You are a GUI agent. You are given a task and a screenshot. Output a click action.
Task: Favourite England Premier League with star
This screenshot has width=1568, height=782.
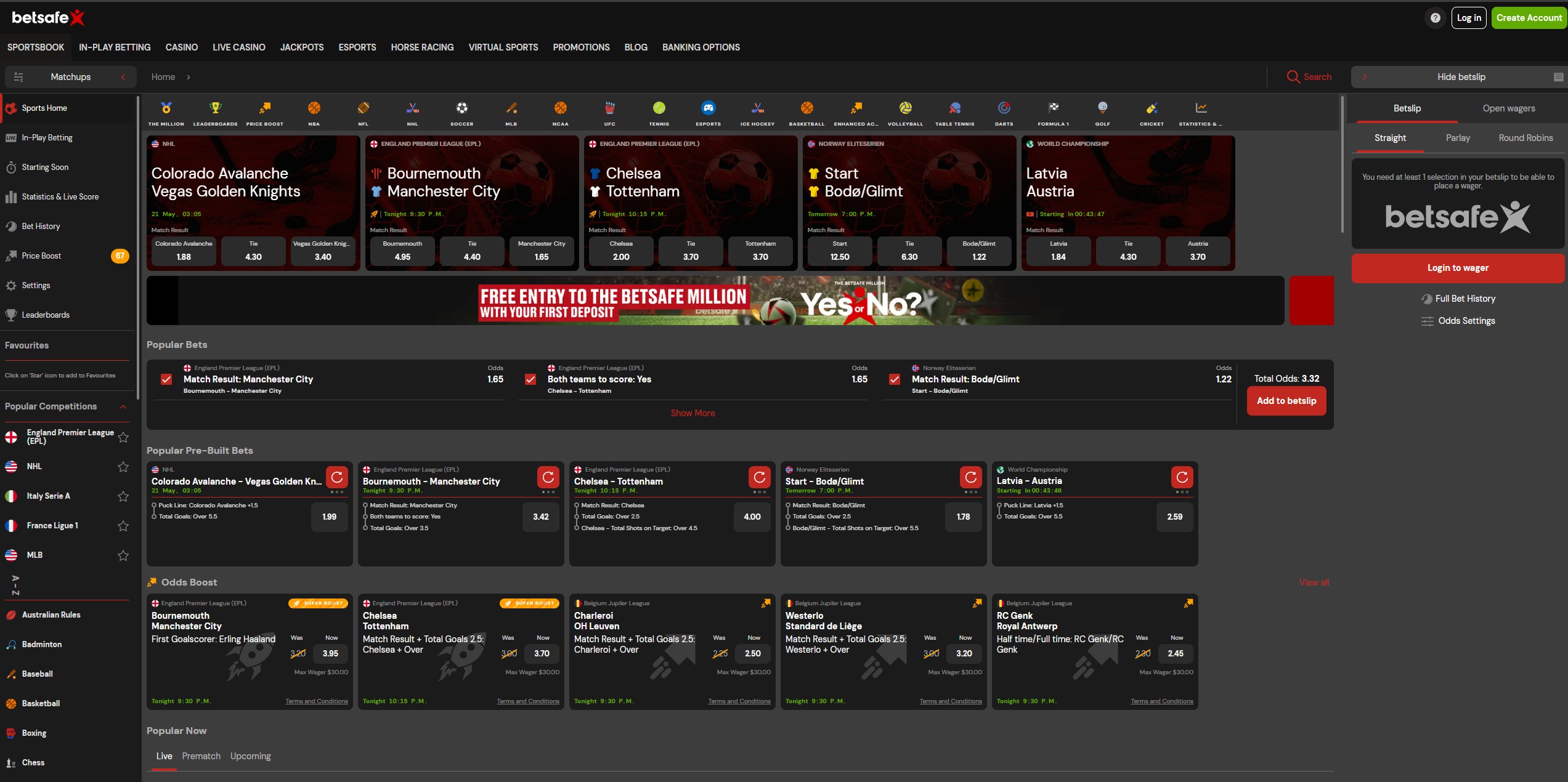pos(123,437)
